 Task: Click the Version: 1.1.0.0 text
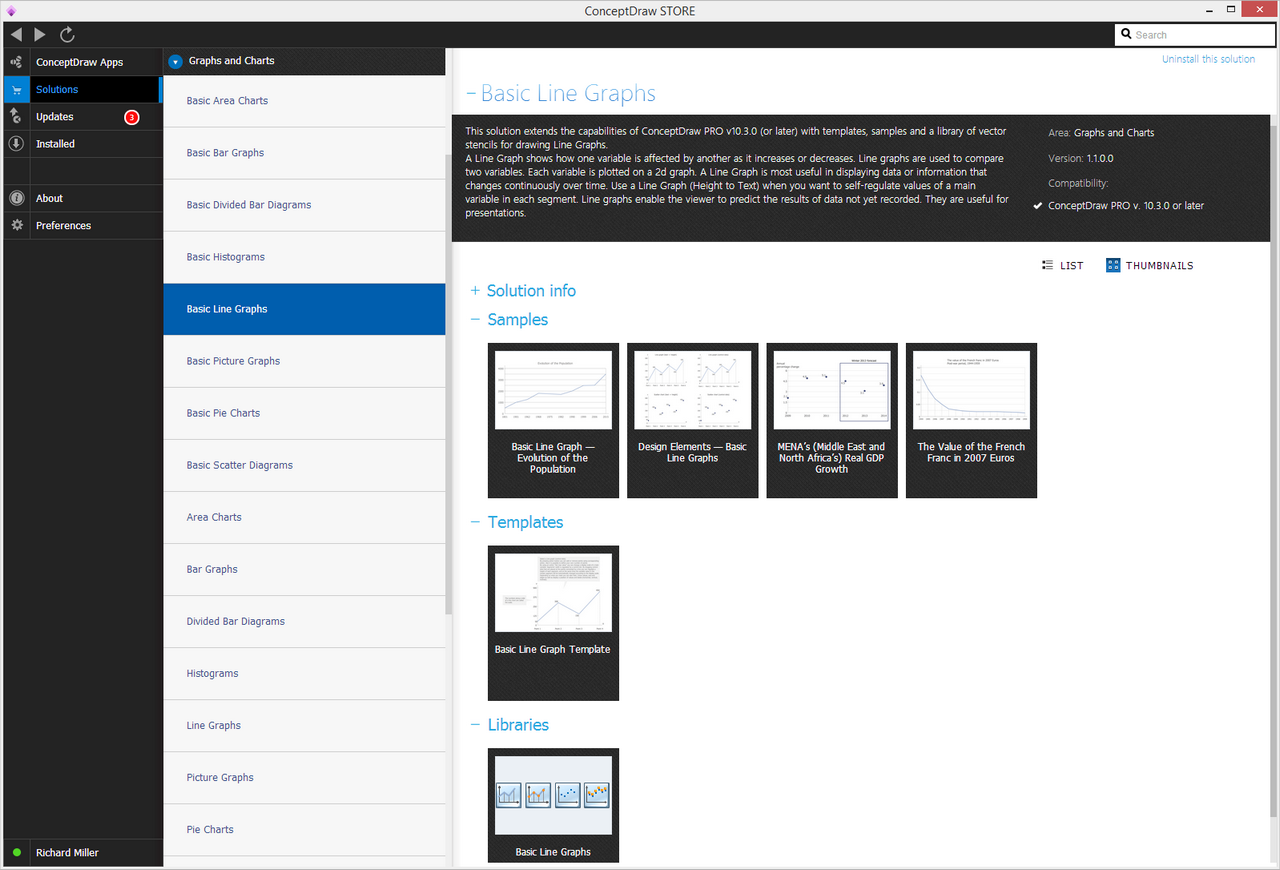pos(1081,158)
